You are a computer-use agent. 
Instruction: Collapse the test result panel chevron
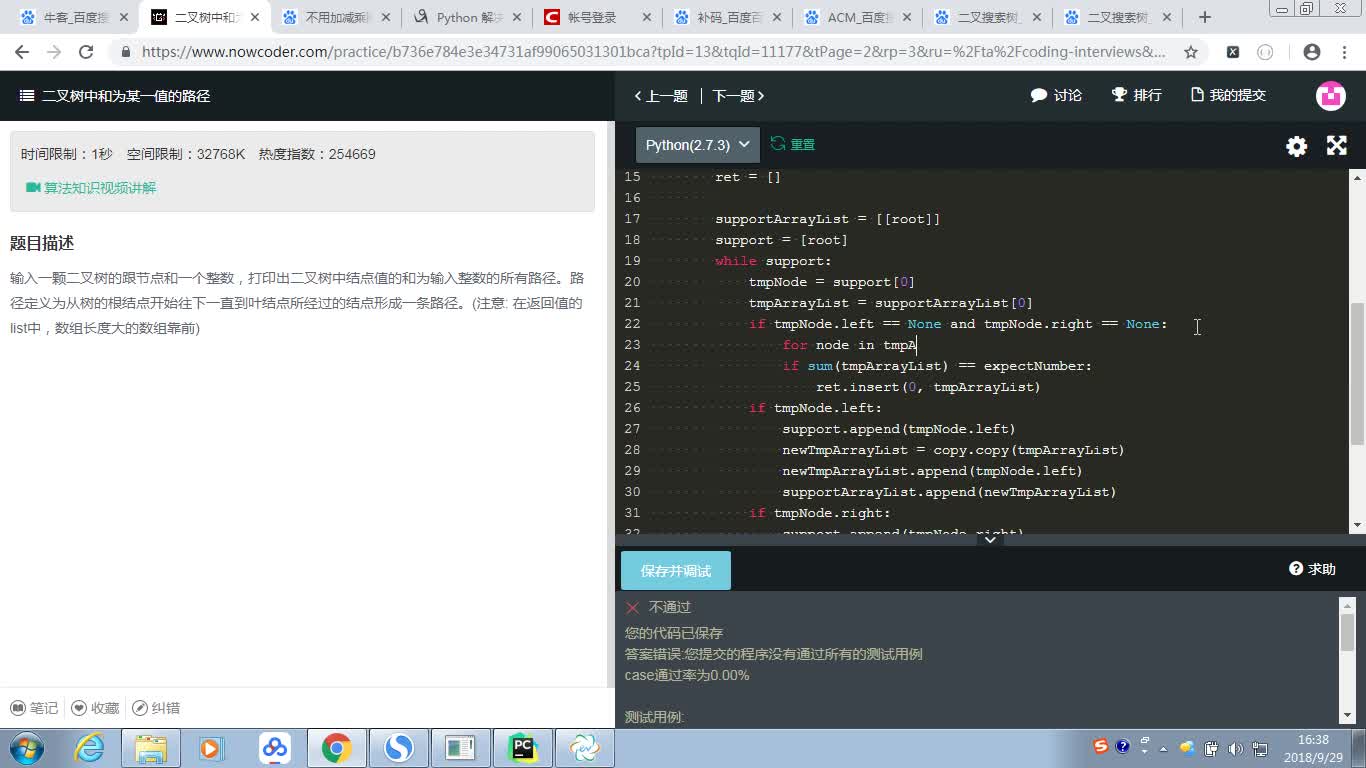pyautogui.click(x=990, y=538)
